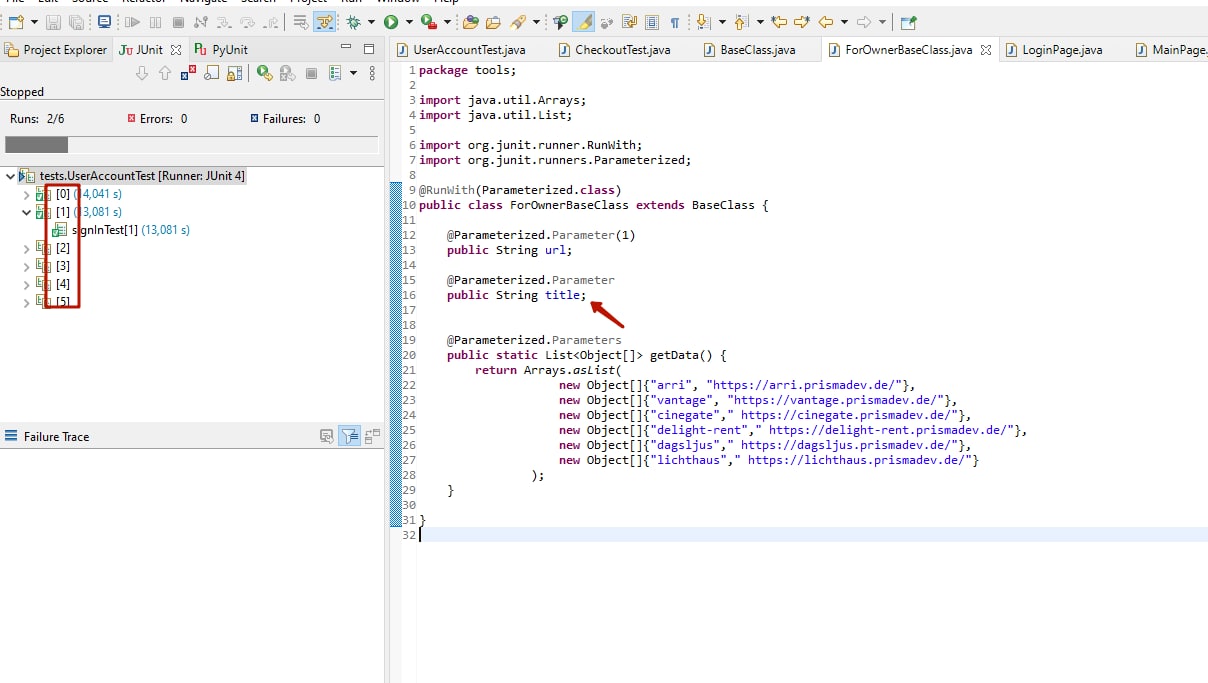This screenshot has height=683, width=1208.
Task: Open the Terminal console icon
Action: 104,22
